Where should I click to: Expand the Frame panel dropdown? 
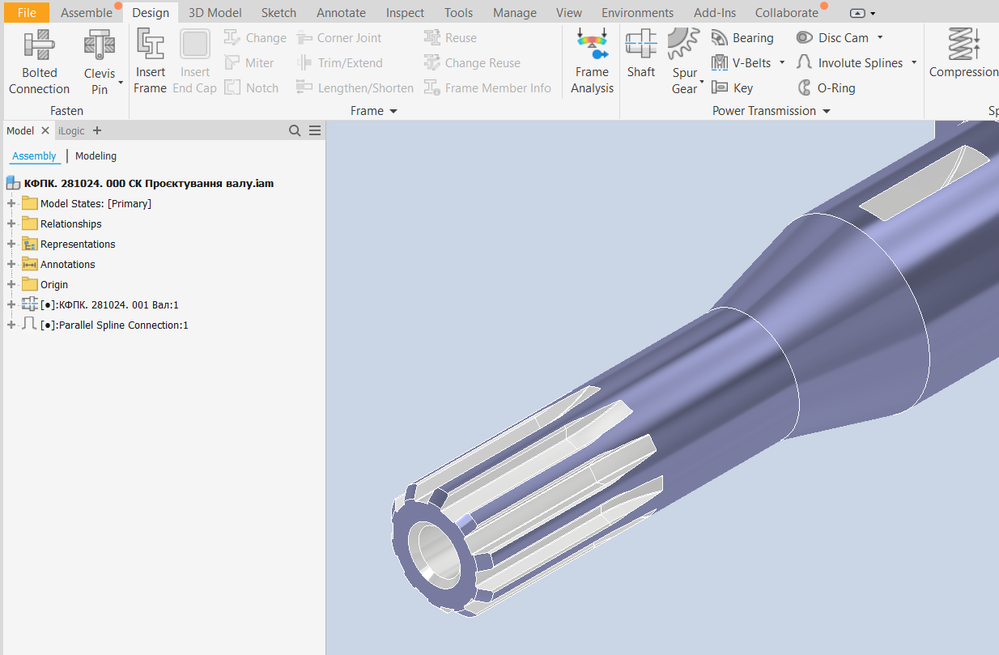(x=393, y=111)
